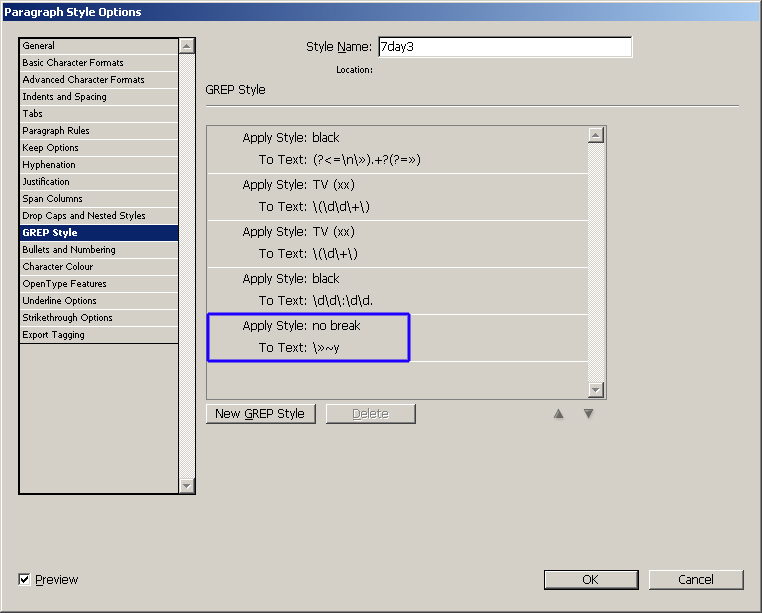
Task: Select GREP Style category
Action: pyautogui.click(x=99, y=233)
